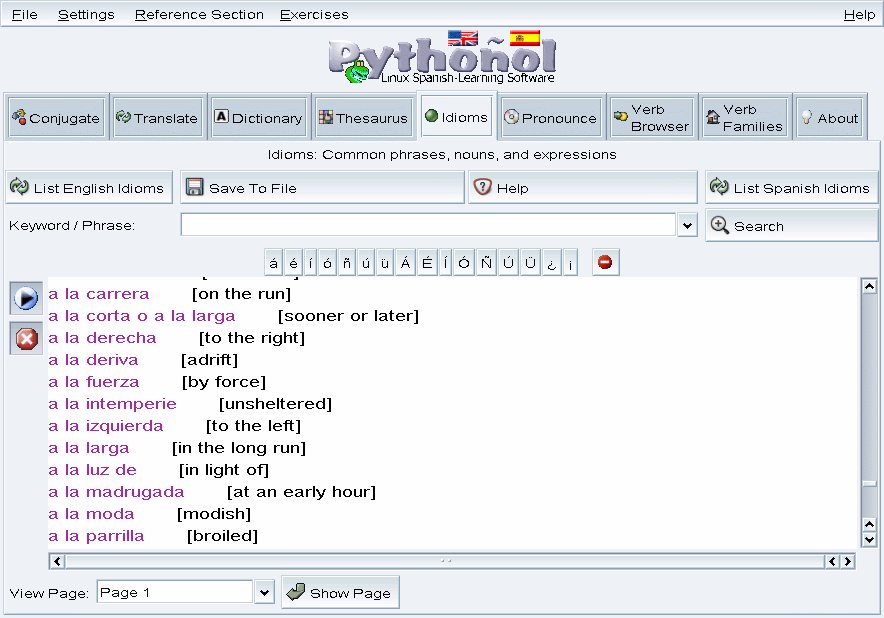The width and height of the screenshot is (884, 618).
Task: Click the red clear-entry icon after special characters
Action: point(604,263)
